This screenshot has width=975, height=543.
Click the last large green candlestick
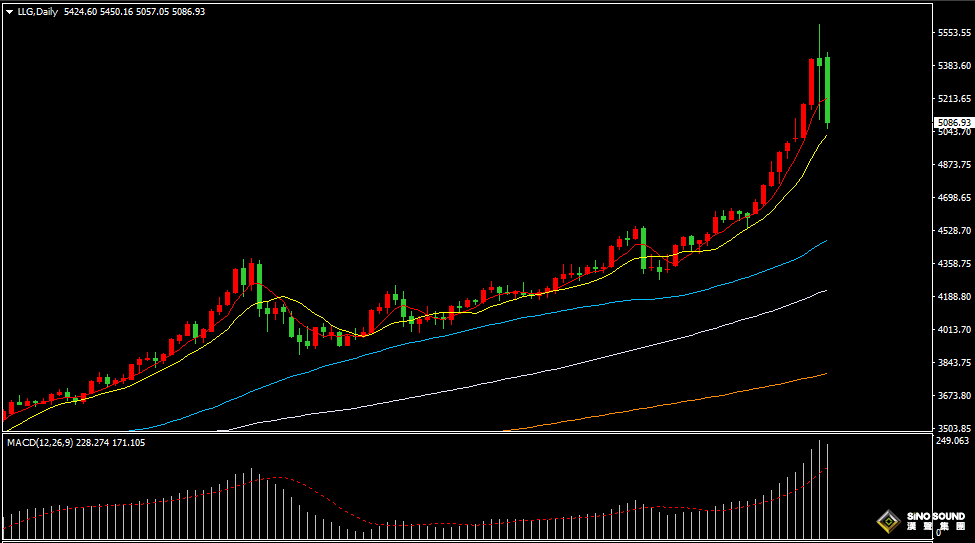coord(827,90)
